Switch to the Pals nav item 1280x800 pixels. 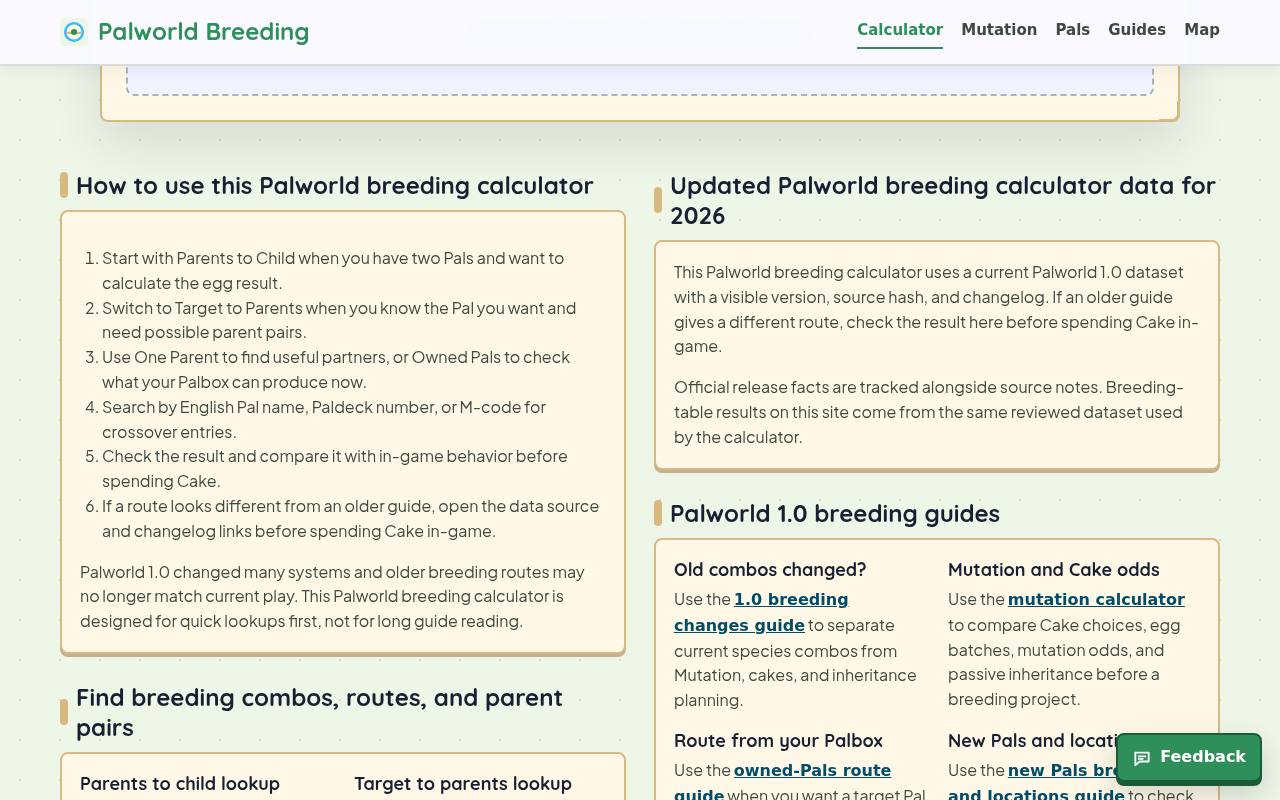click(x=1072, y=30)
